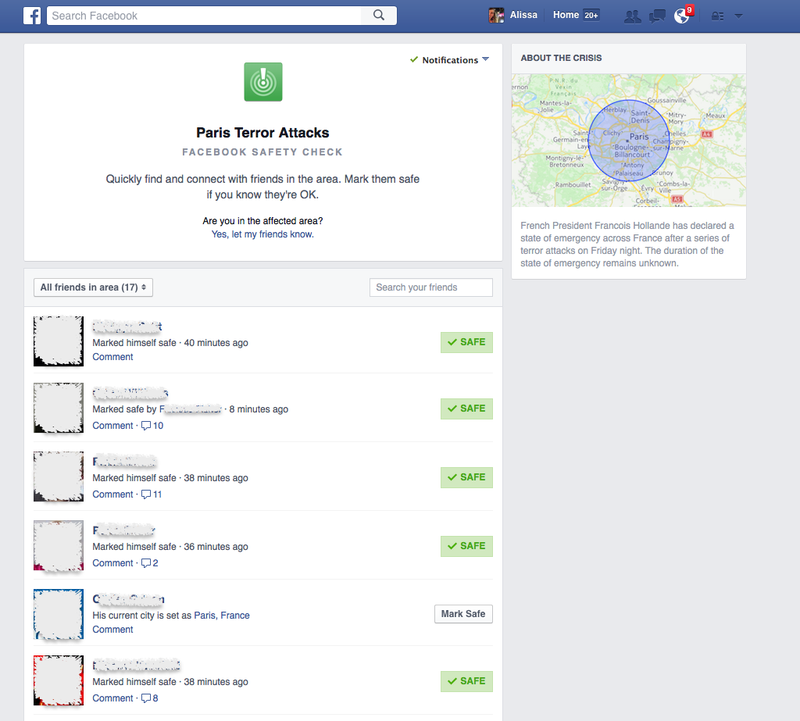Open the 2 comments count icon
Screen dimensions: 800x721
click(149, 563)
